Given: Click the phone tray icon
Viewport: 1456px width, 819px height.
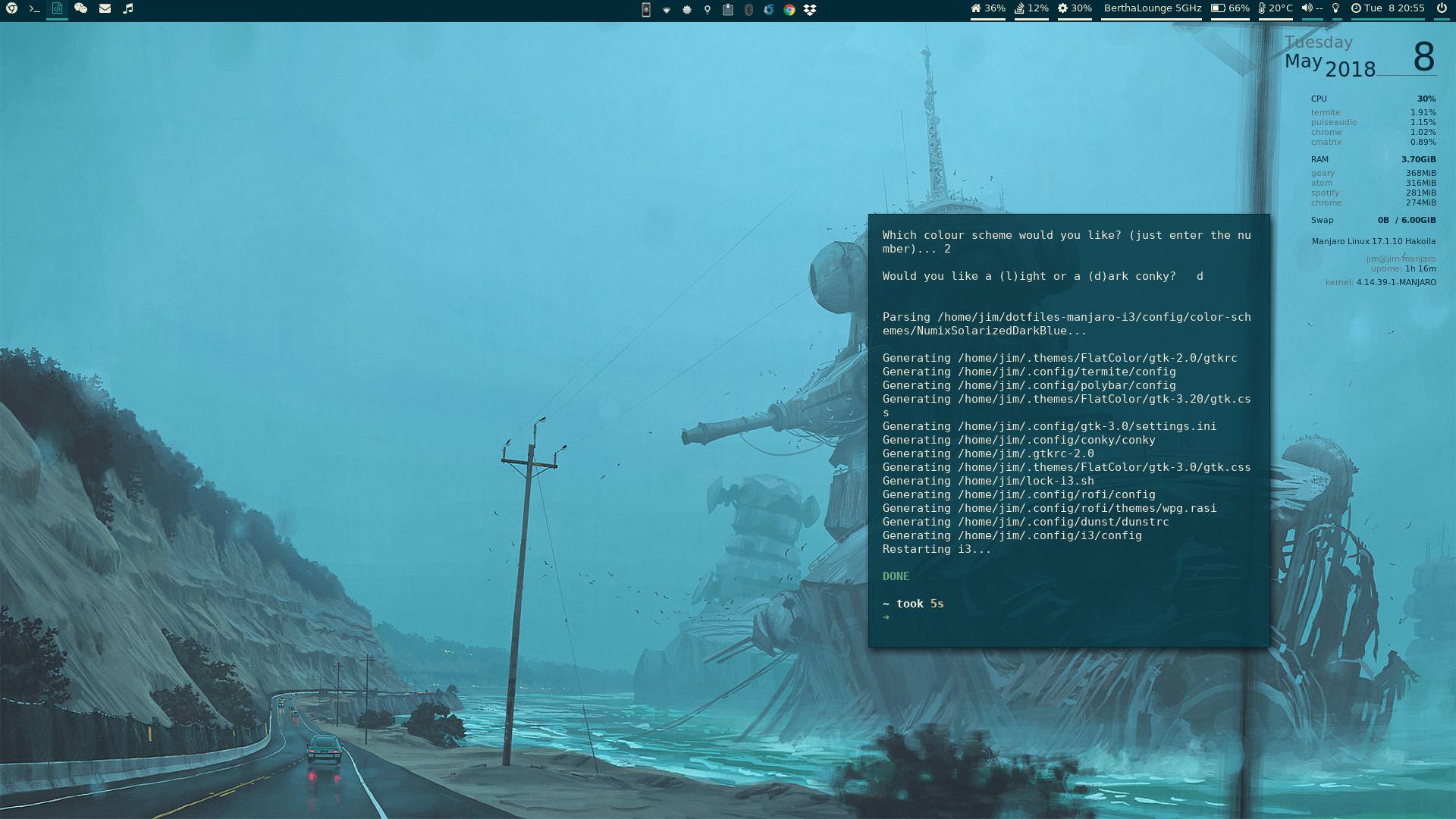Looking at the screenshot, I should tap(646, 9).
